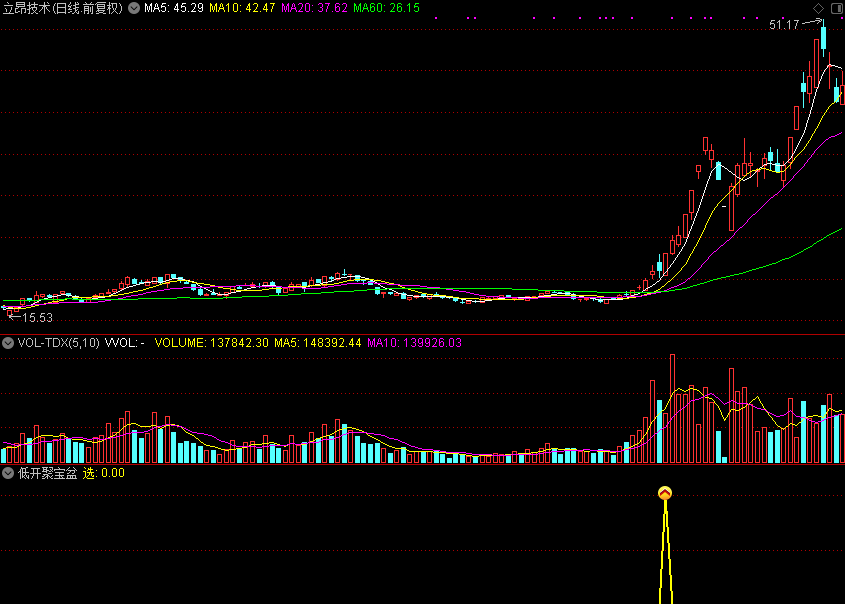Click the volume MA5: 148392.44 readout
The height and width of the screenshot is (604, 845).
pyautogui.click(x=317, y=343)
